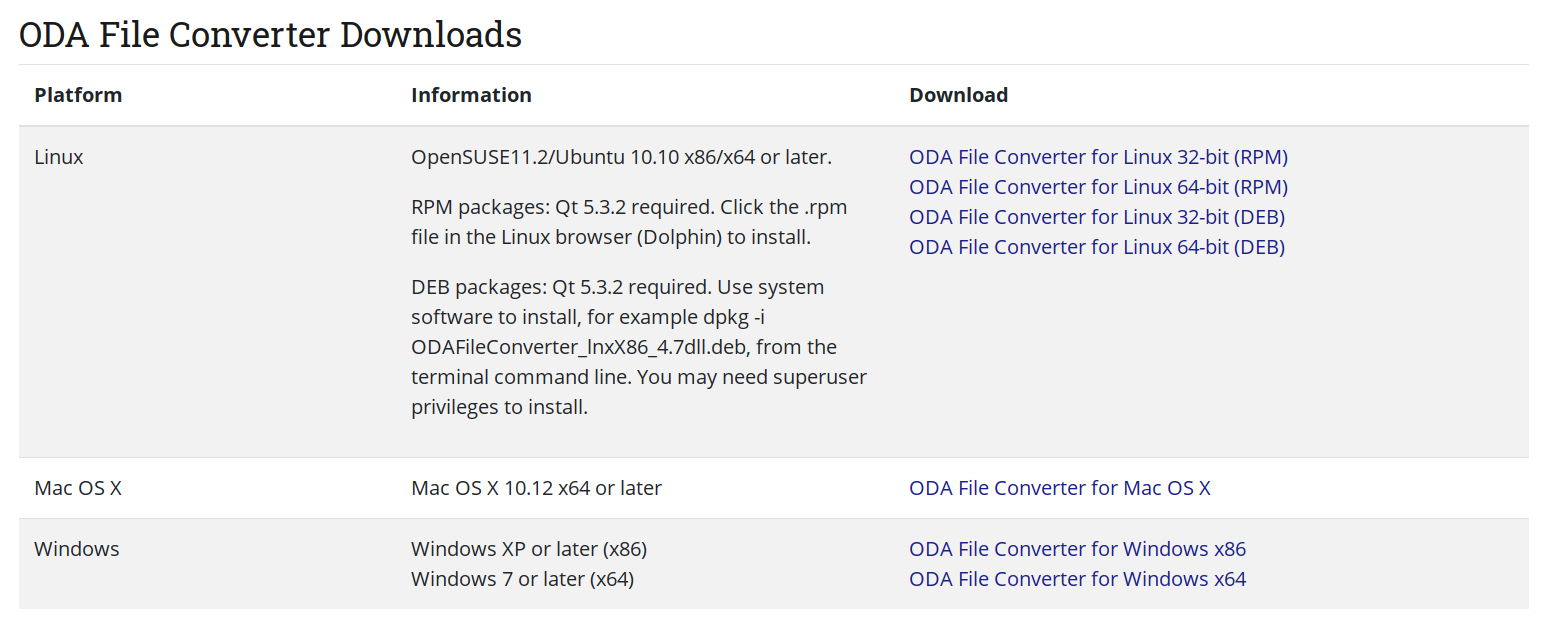
Task: Open ODA File Converter for Mac OS X link
Action: (1060, 488)
